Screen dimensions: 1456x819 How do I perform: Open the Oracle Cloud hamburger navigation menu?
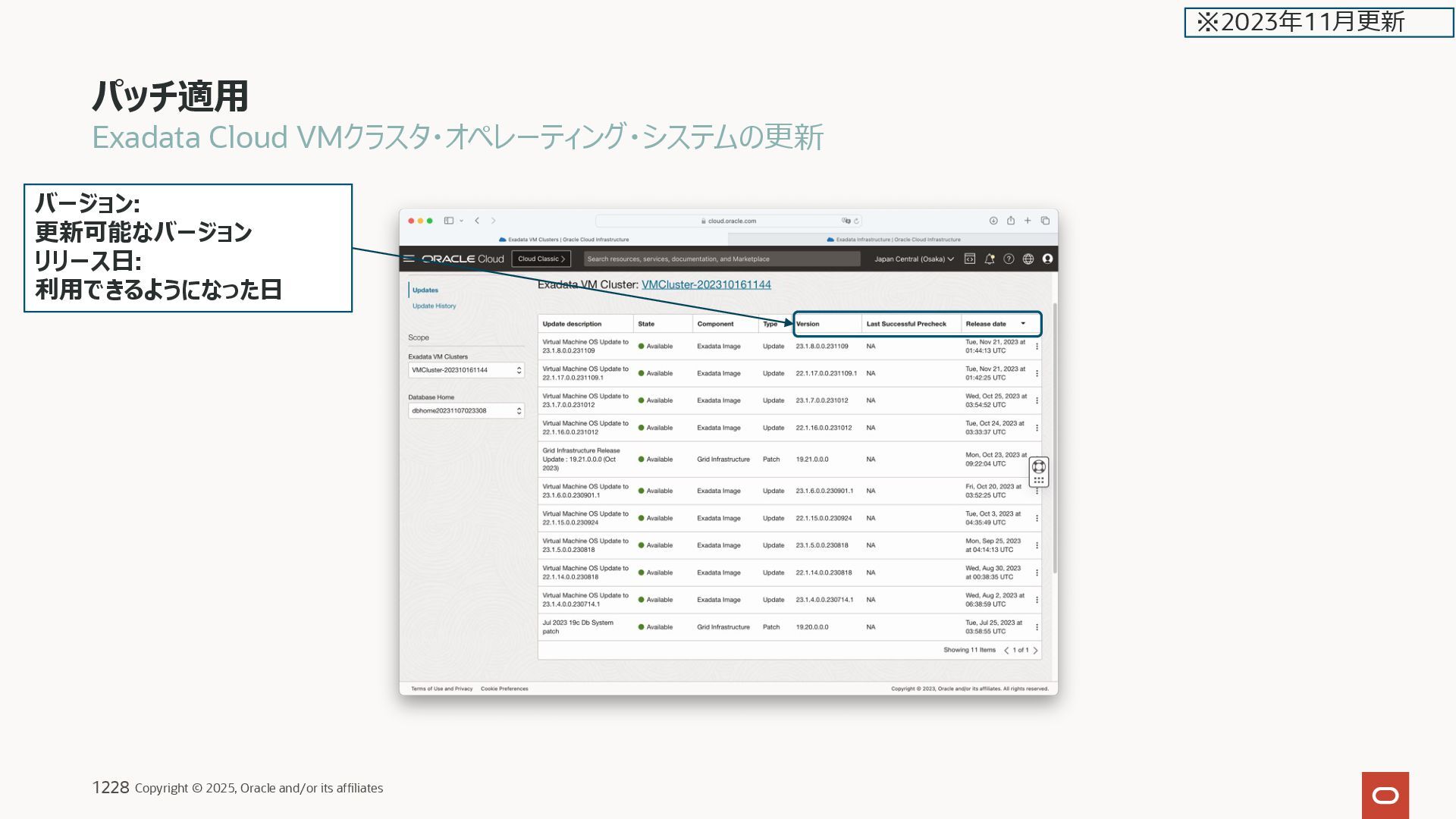point(409,259)
